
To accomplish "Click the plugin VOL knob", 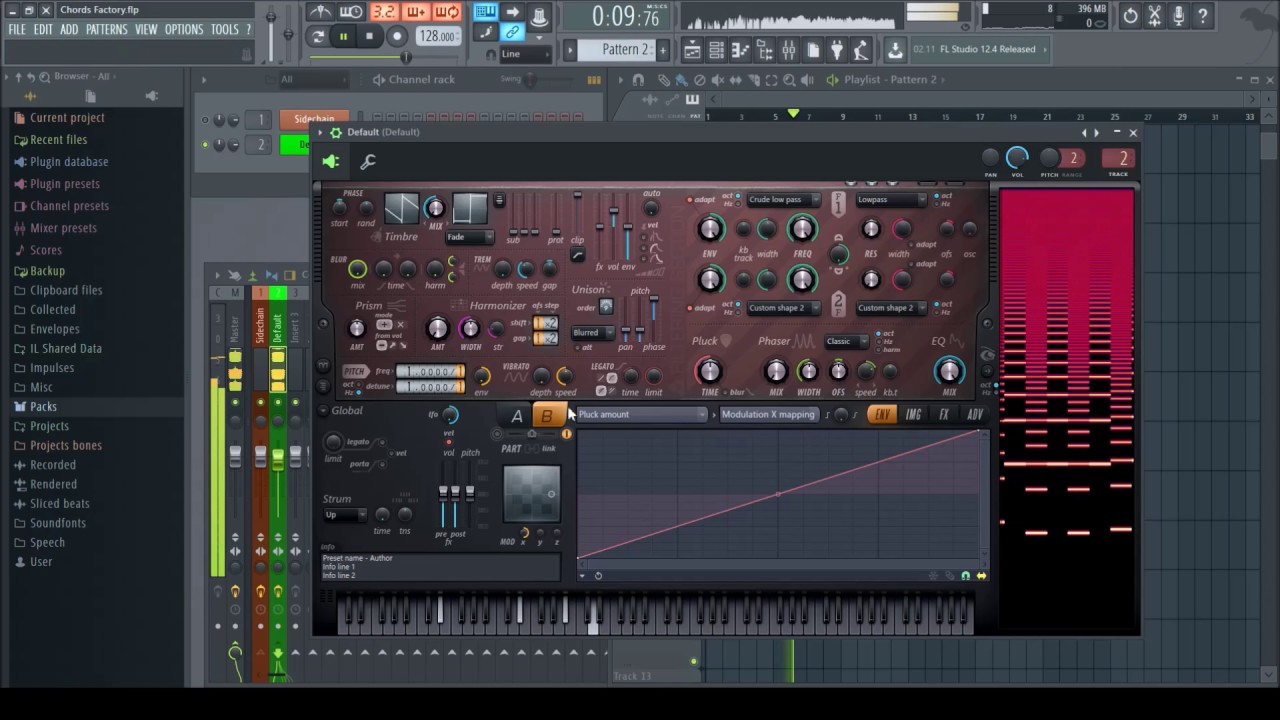I will 1017,157.
